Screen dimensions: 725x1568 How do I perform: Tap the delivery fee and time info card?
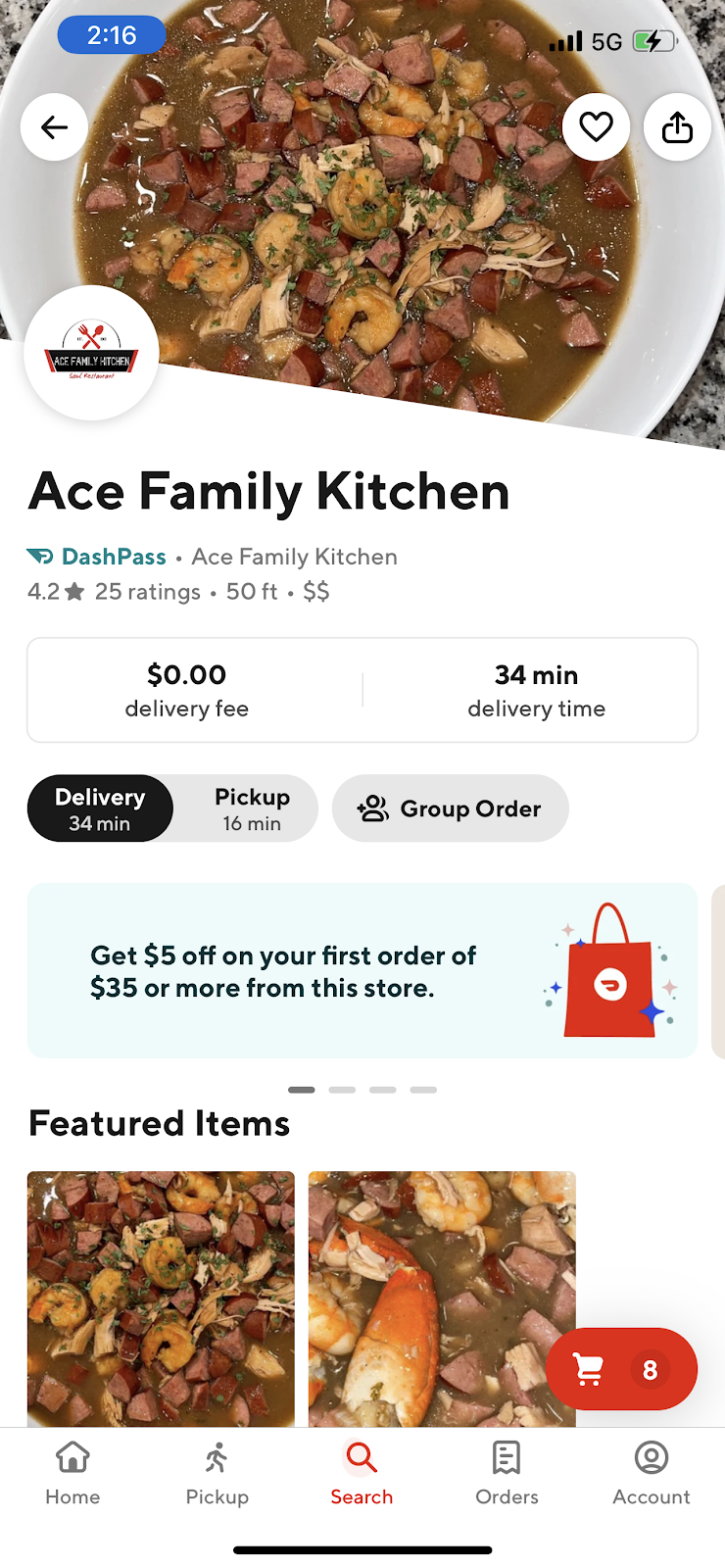point(362,689)
